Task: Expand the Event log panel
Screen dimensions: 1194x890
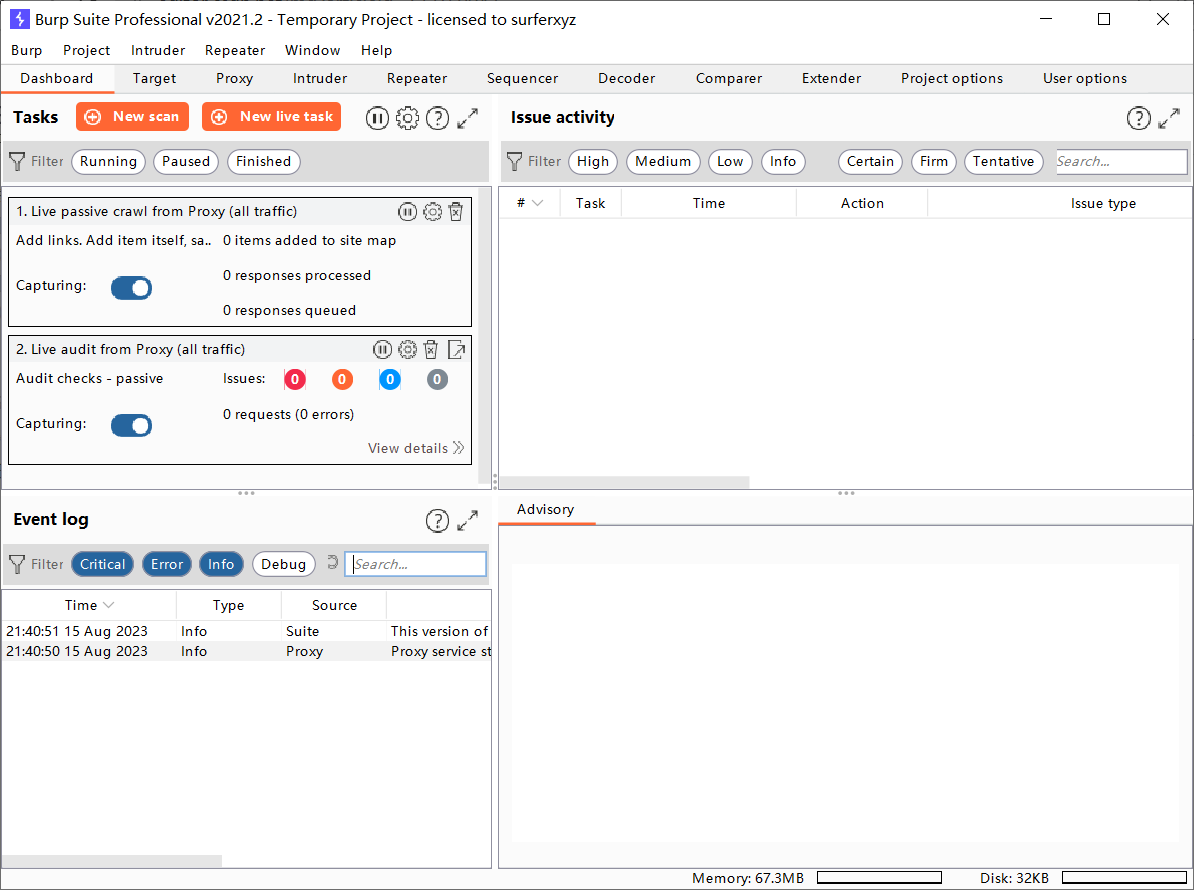Action: (468, 521)
